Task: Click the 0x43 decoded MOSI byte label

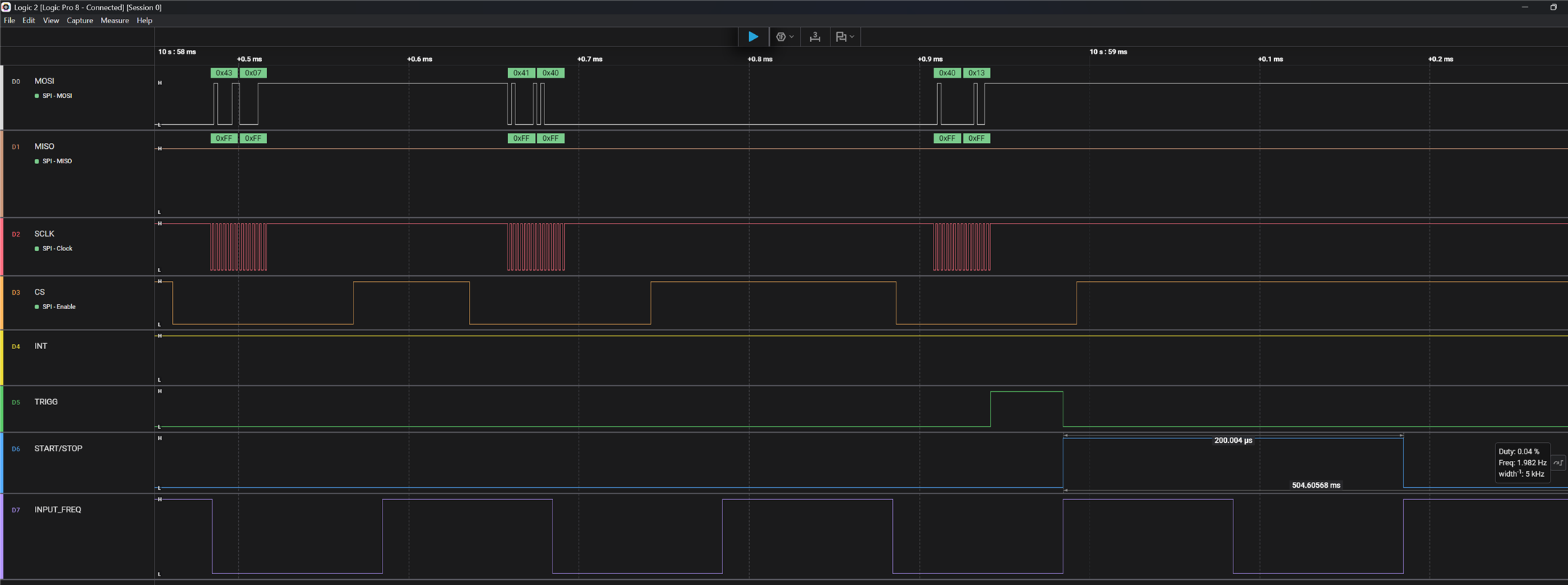Action: tap(224, 73)
